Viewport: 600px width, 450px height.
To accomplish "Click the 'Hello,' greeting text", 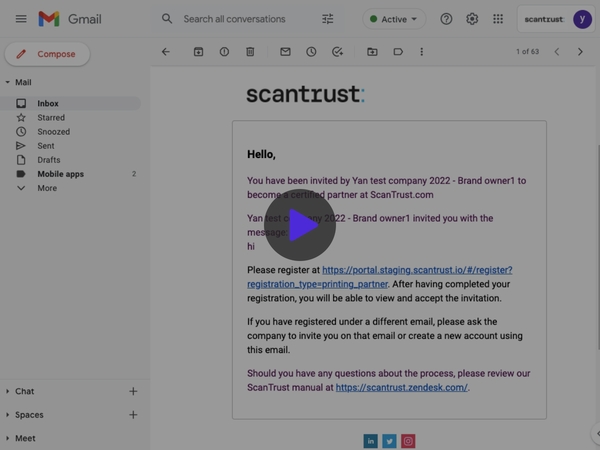I will coord(261,154).
